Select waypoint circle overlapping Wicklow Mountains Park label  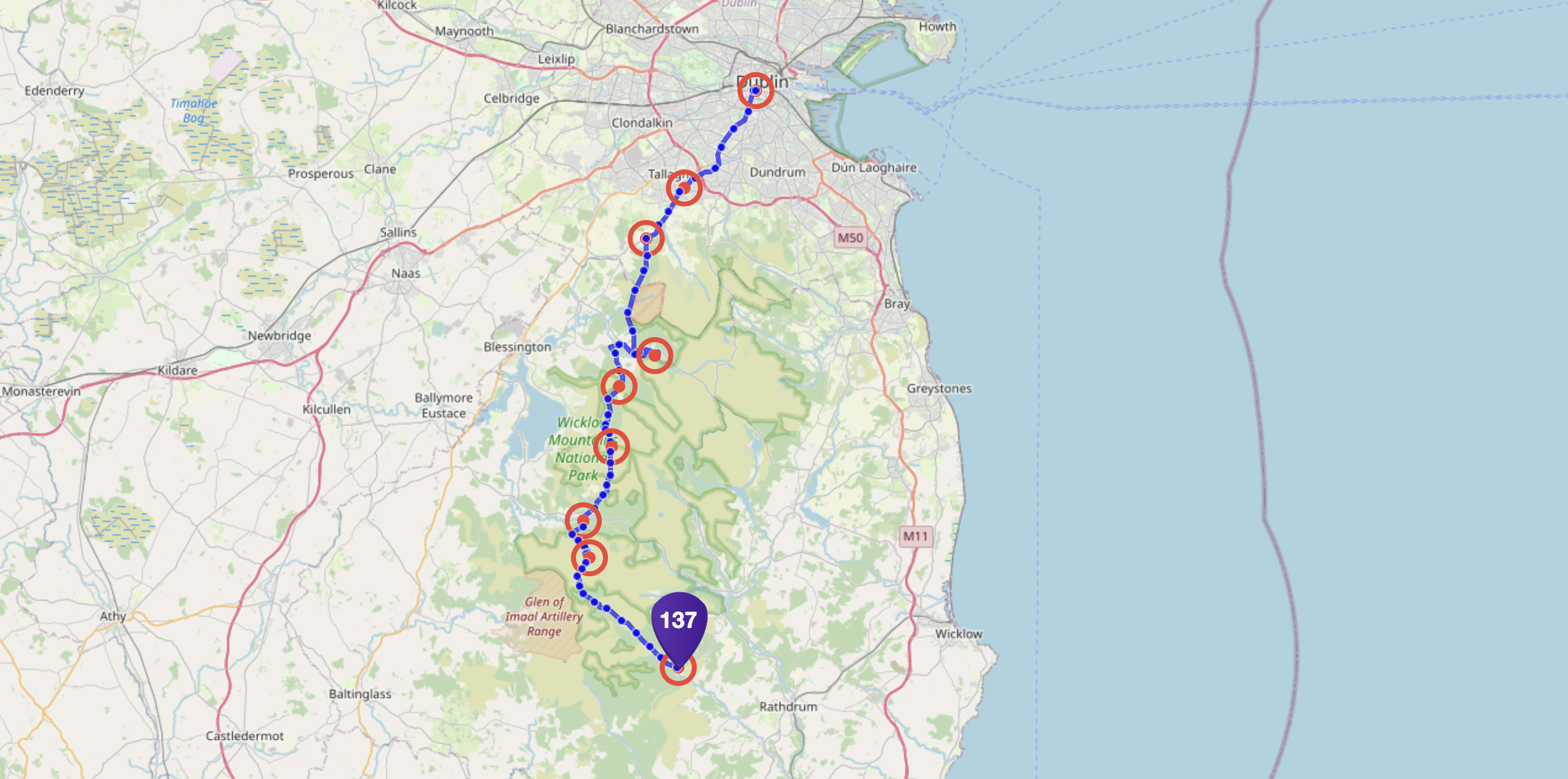click(x=611, y=447)
